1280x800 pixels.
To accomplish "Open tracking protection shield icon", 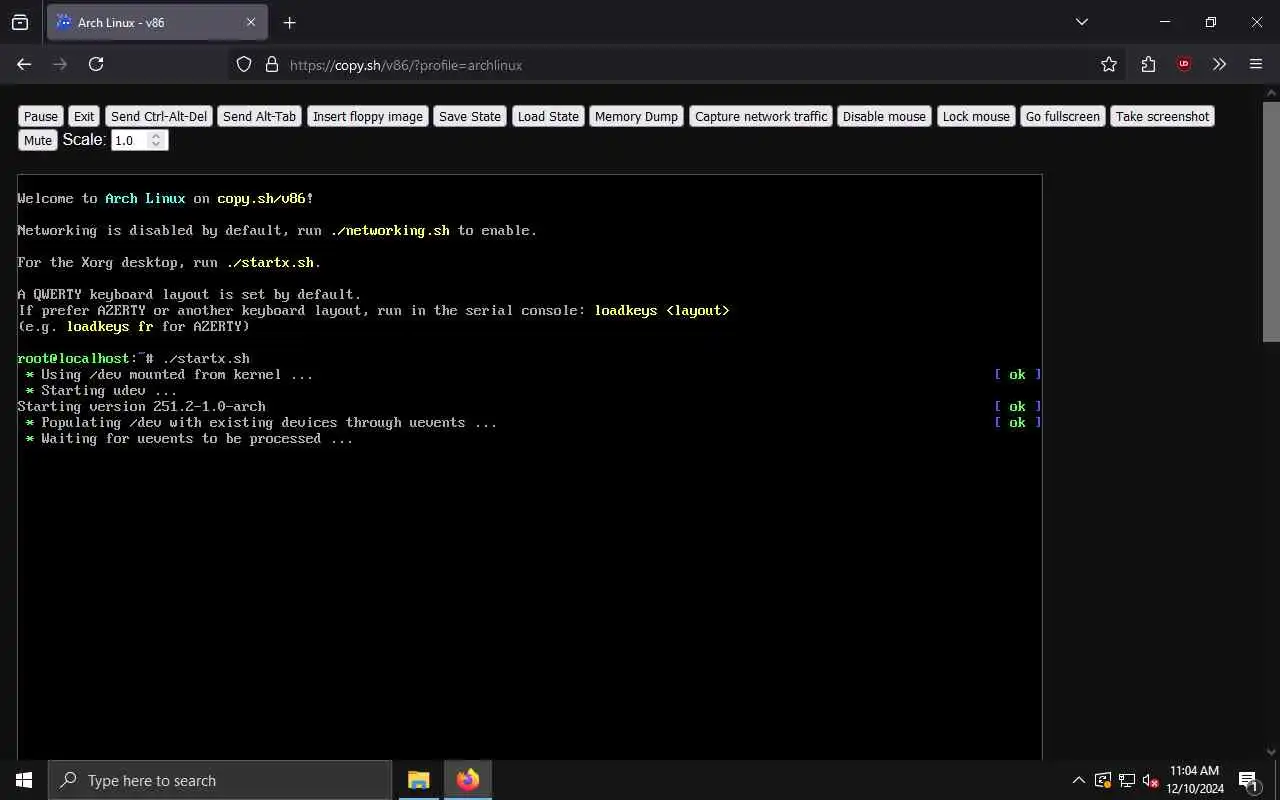I will click(x=244, y=64).
